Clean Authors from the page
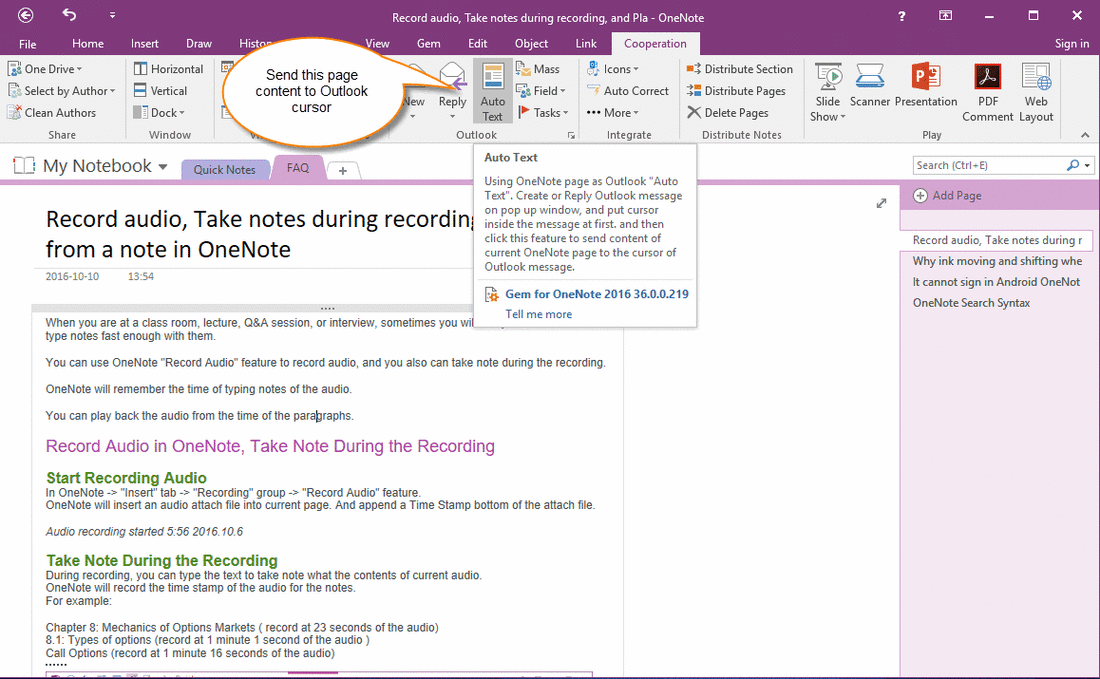Image resolution: width=1100 pixels, height=679 pixels. 51,112
